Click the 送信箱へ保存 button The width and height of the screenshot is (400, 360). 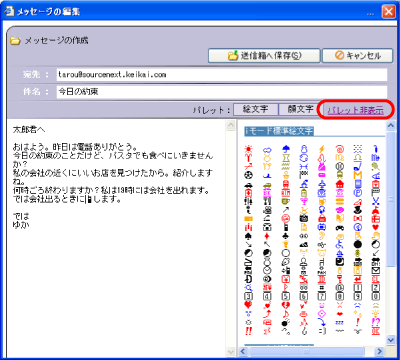(x=264, y=56)
